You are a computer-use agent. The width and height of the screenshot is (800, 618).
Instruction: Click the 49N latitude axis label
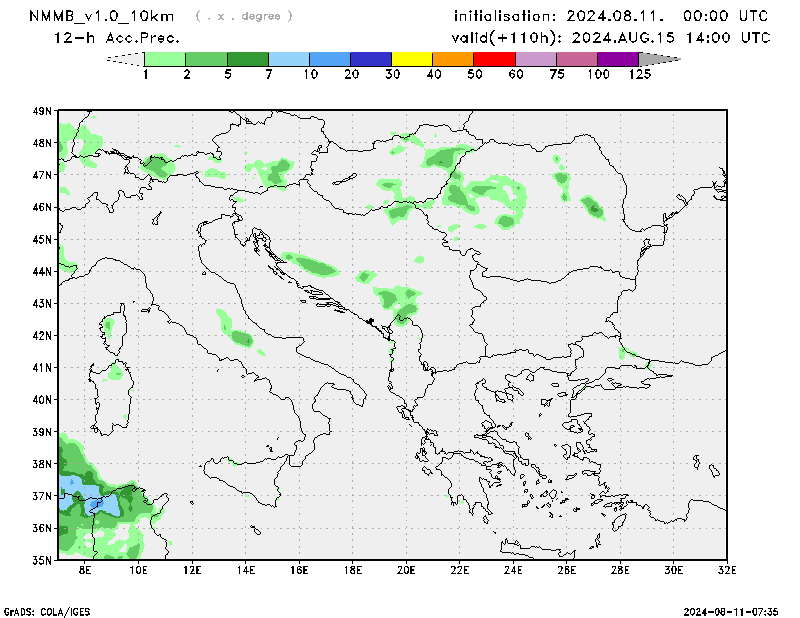[x=43, y=111]
